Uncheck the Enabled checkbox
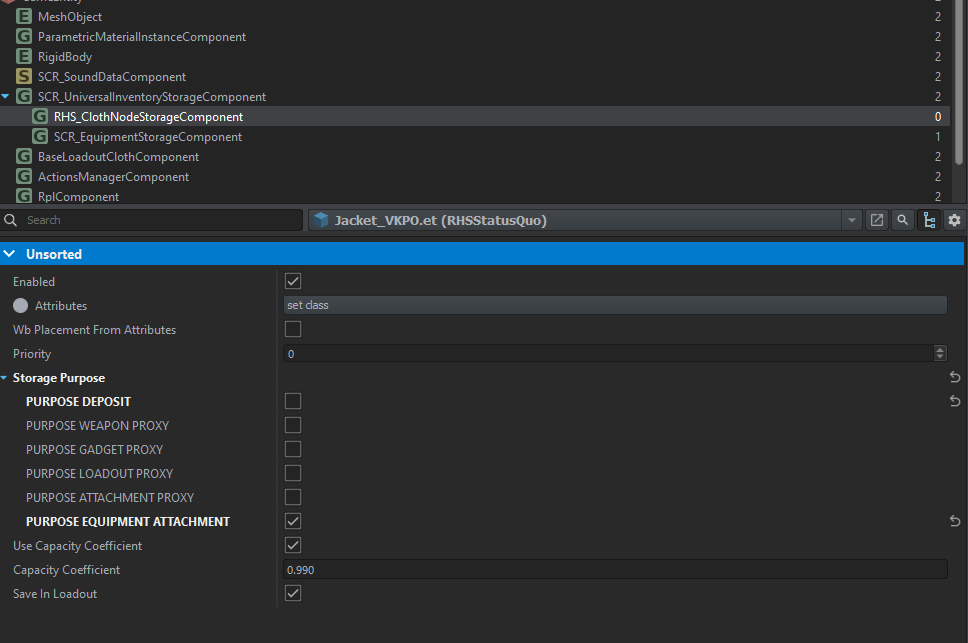This screenshot has width=968, height=643. (x=293, y=282)
